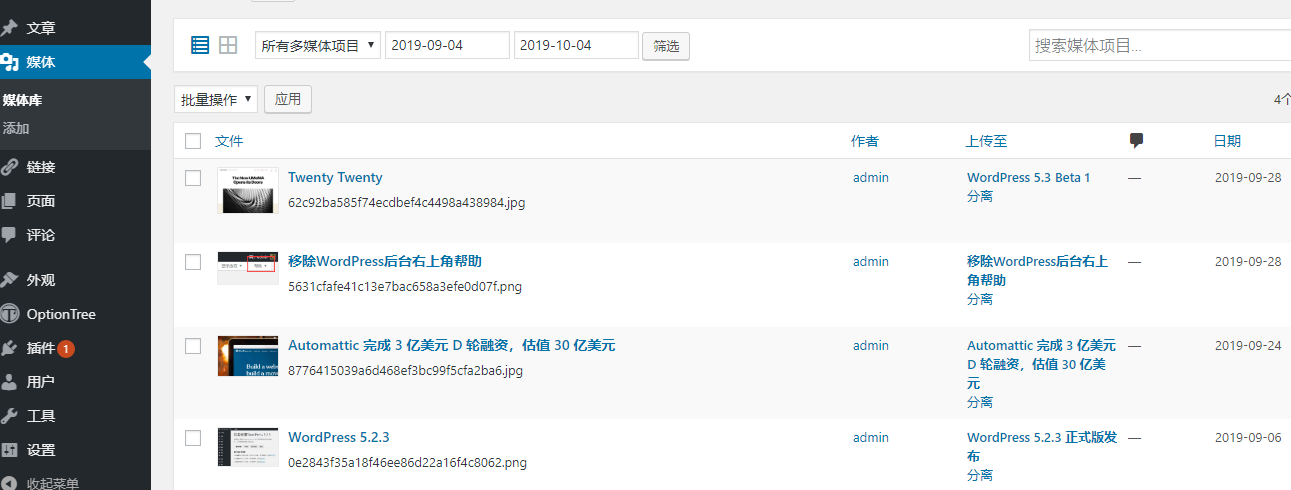1291x490 pixels.
Task: Click the plugin update badge showing 1
Action: coord(65,348)
